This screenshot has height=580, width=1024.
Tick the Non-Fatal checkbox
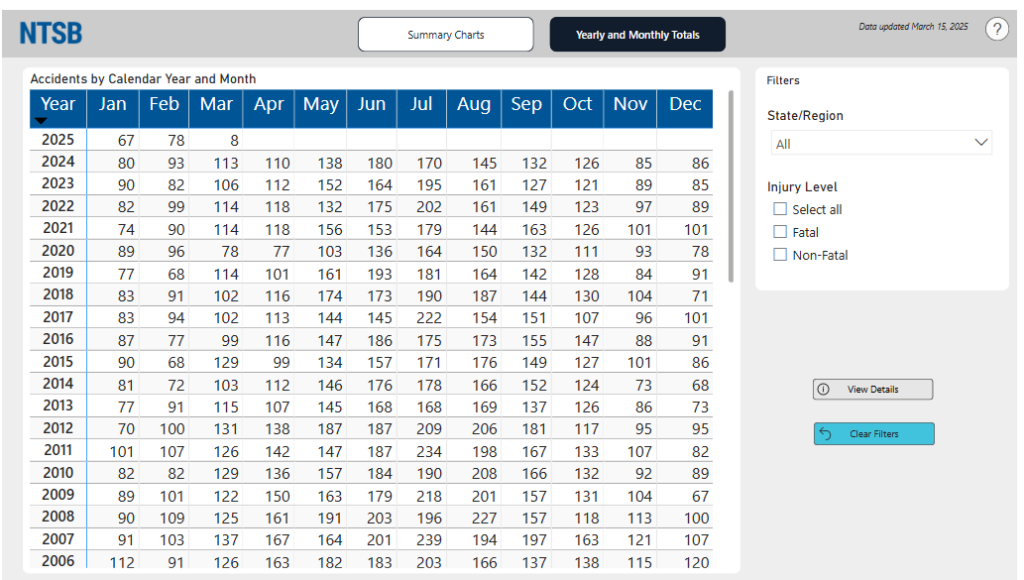(x=780, y=255)
